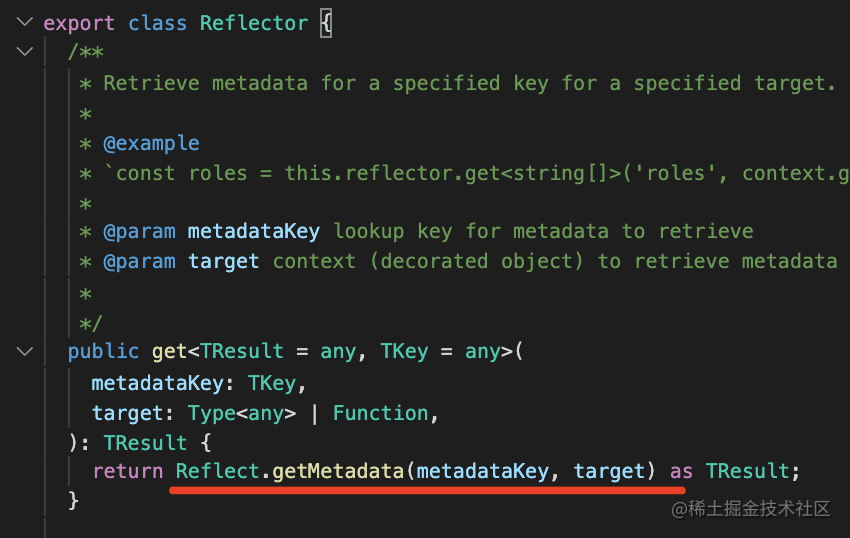Click the Function type annotation
This screenshot has width=850, height=538.
tap(380, 411)
